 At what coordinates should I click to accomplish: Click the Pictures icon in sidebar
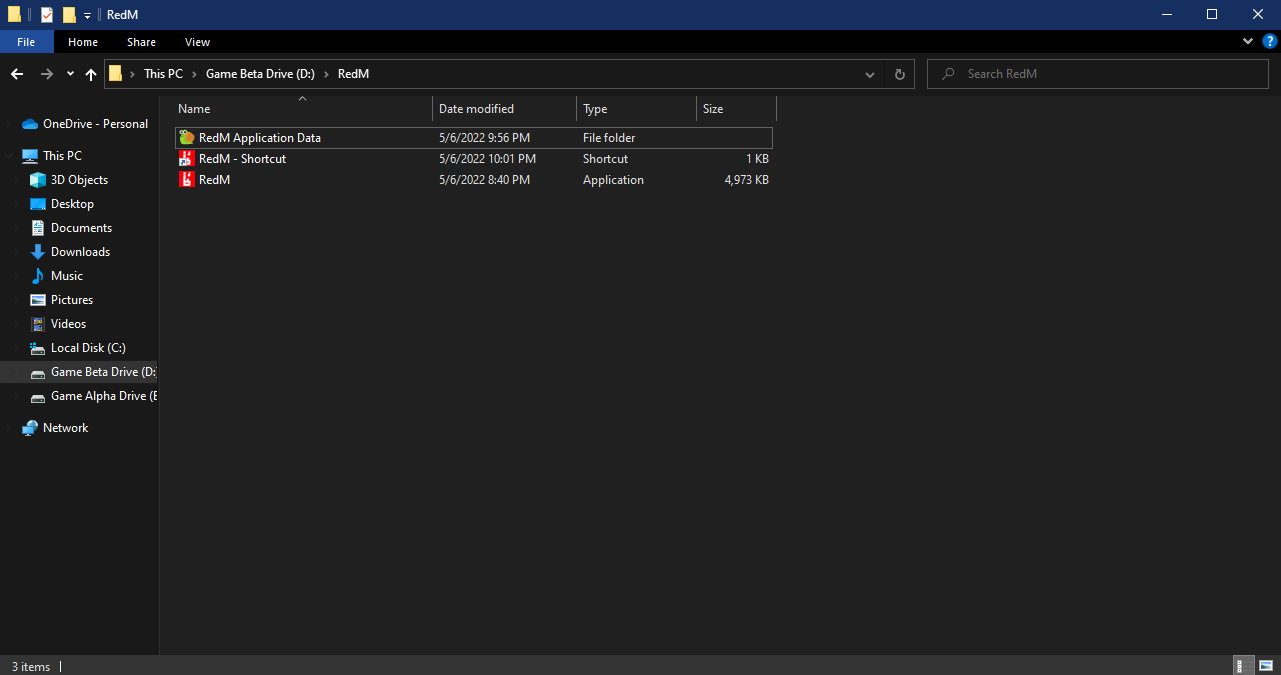tap(38, 300)
